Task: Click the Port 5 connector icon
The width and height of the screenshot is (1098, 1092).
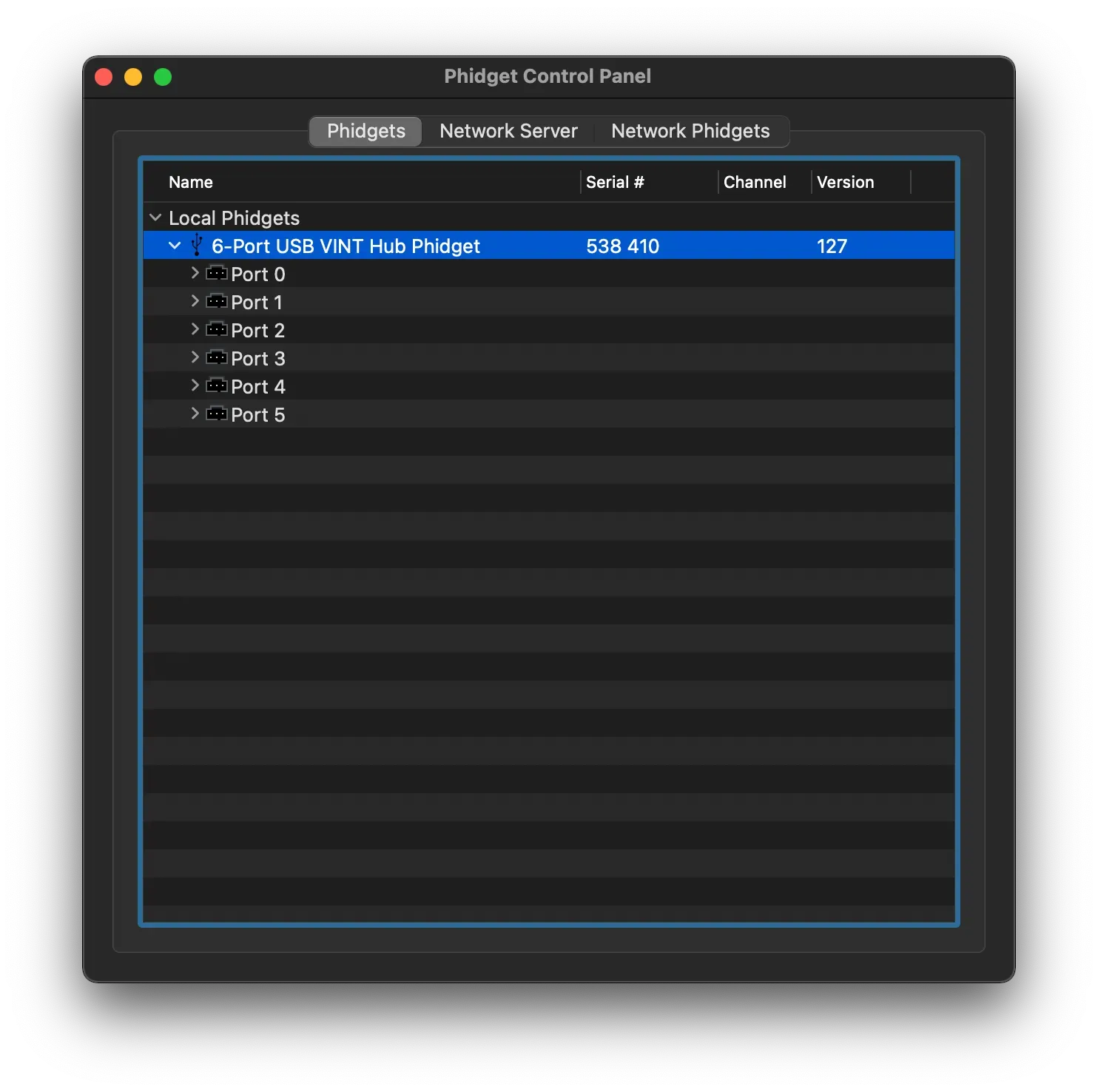Action: coord(217,414)
